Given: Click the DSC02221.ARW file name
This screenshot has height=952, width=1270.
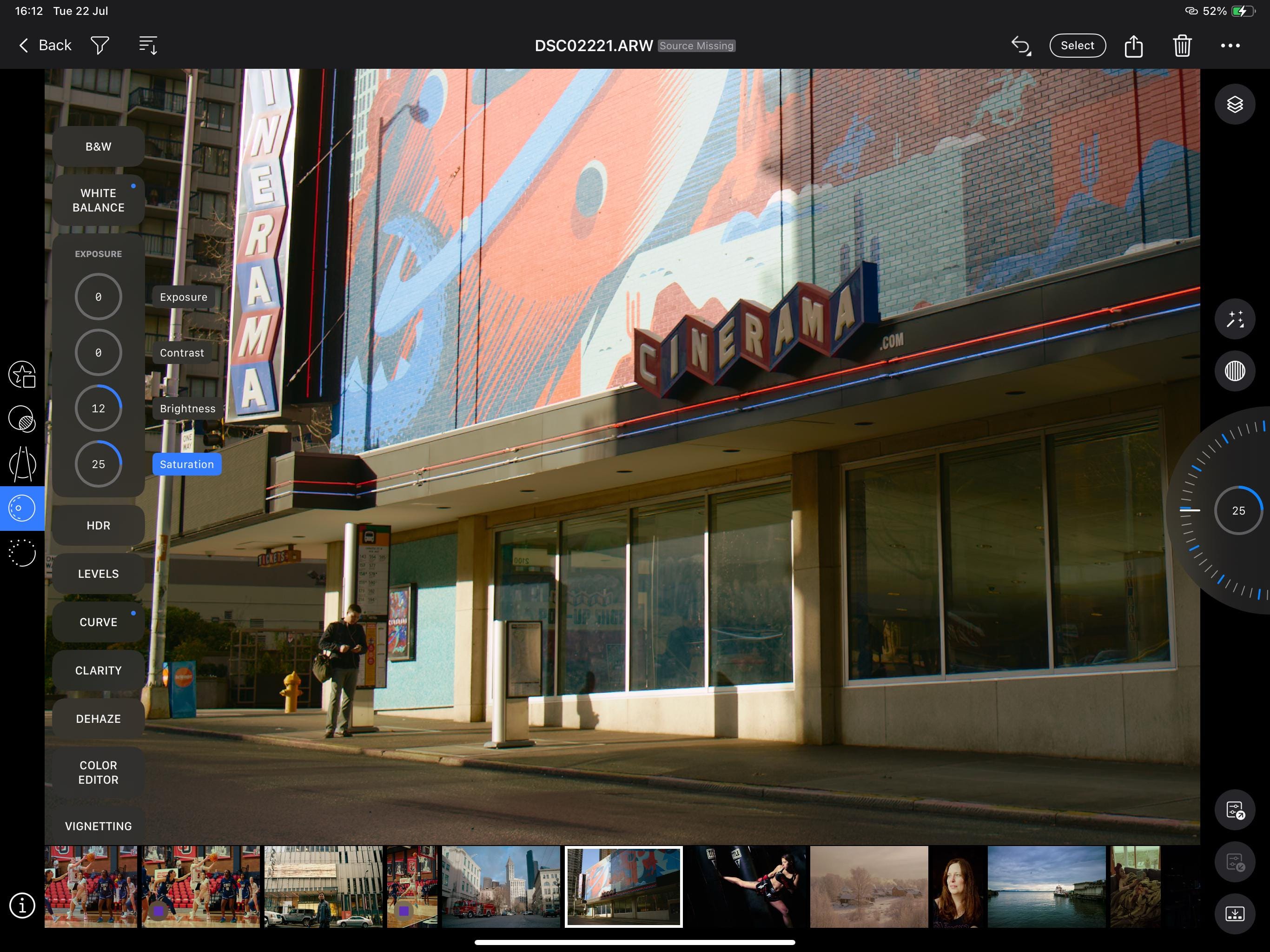Looking at the screenshot, I should [x=594, y=46].
